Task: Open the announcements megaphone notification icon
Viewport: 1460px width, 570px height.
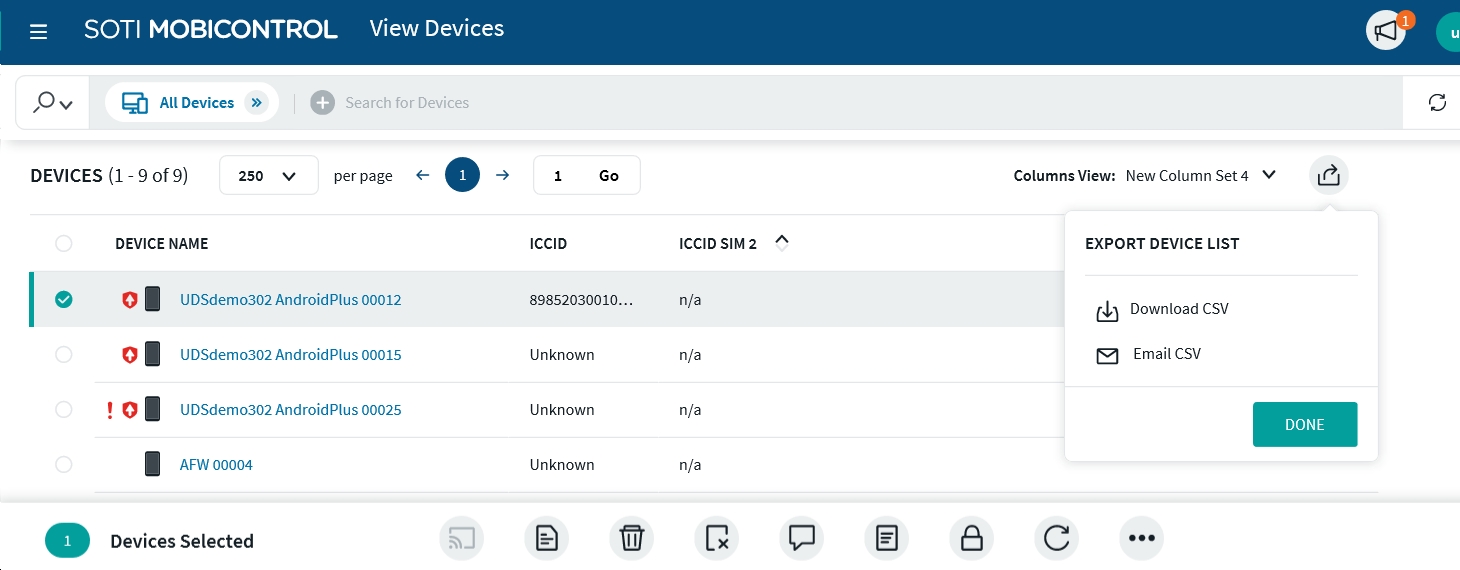Action: [1385, 32]
